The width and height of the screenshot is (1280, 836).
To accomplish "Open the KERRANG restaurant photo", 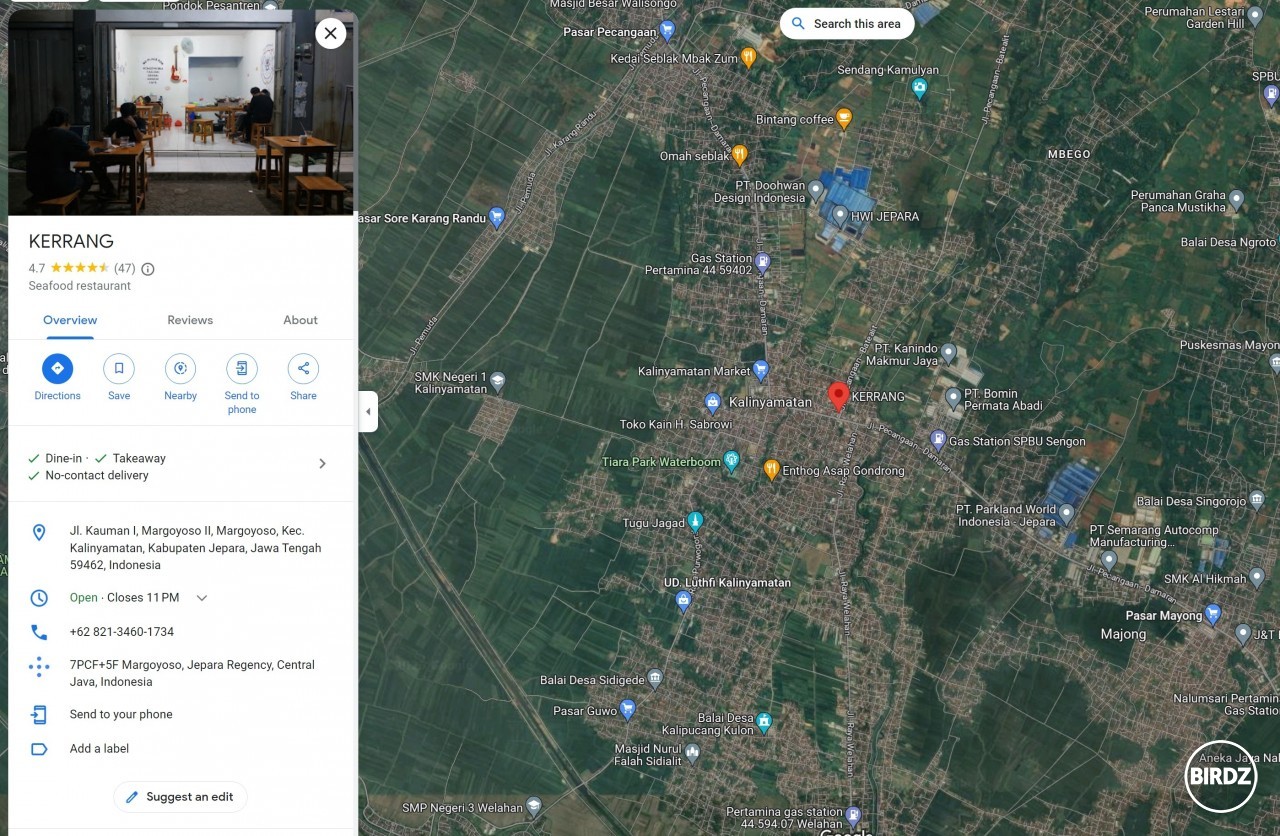I will click(x=181, y=112).
